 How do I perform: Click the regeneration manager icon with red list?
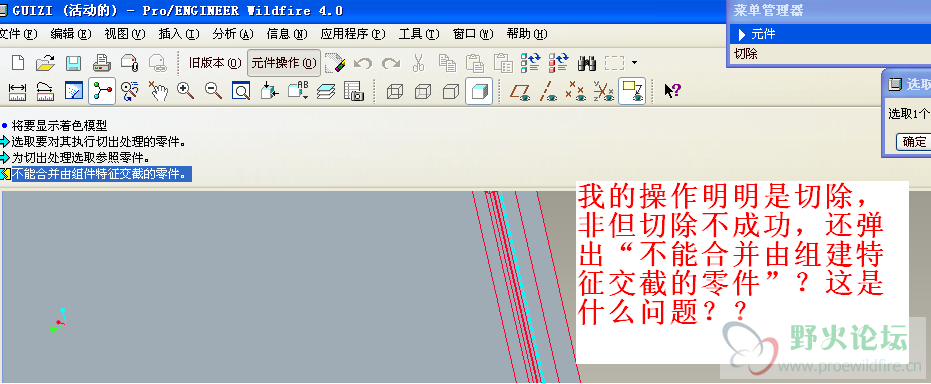(x=559, y=63)
